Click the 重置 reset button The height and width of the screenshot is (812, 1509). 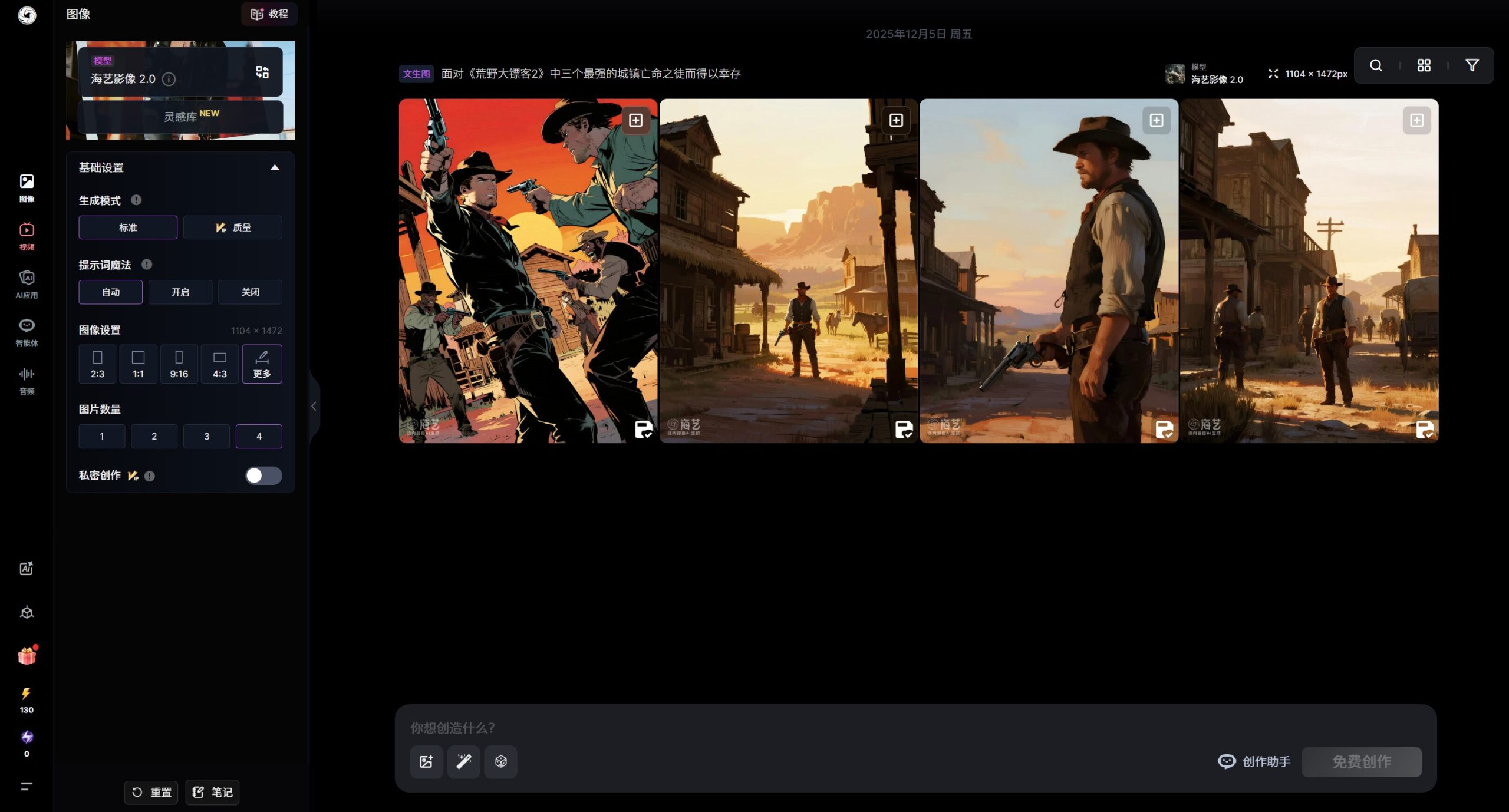point(151,792)
